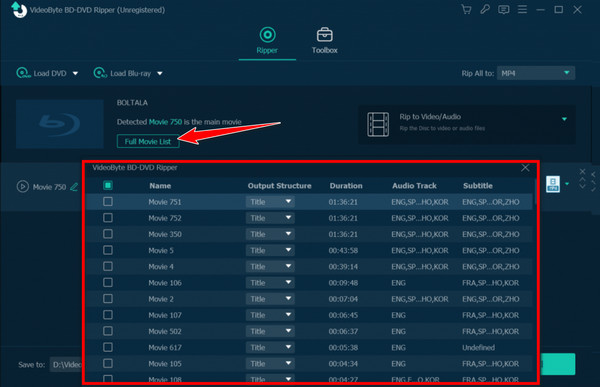Screen dimensions: 600x387
Task: Check the Movie 617 checkbox
Action: pyautogui.click(x=108, y=347)
